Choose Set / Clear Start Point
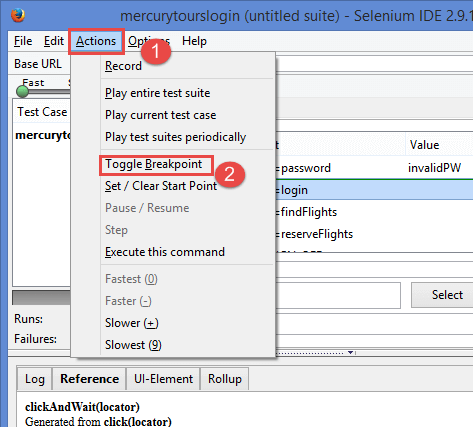 [161, 186]
